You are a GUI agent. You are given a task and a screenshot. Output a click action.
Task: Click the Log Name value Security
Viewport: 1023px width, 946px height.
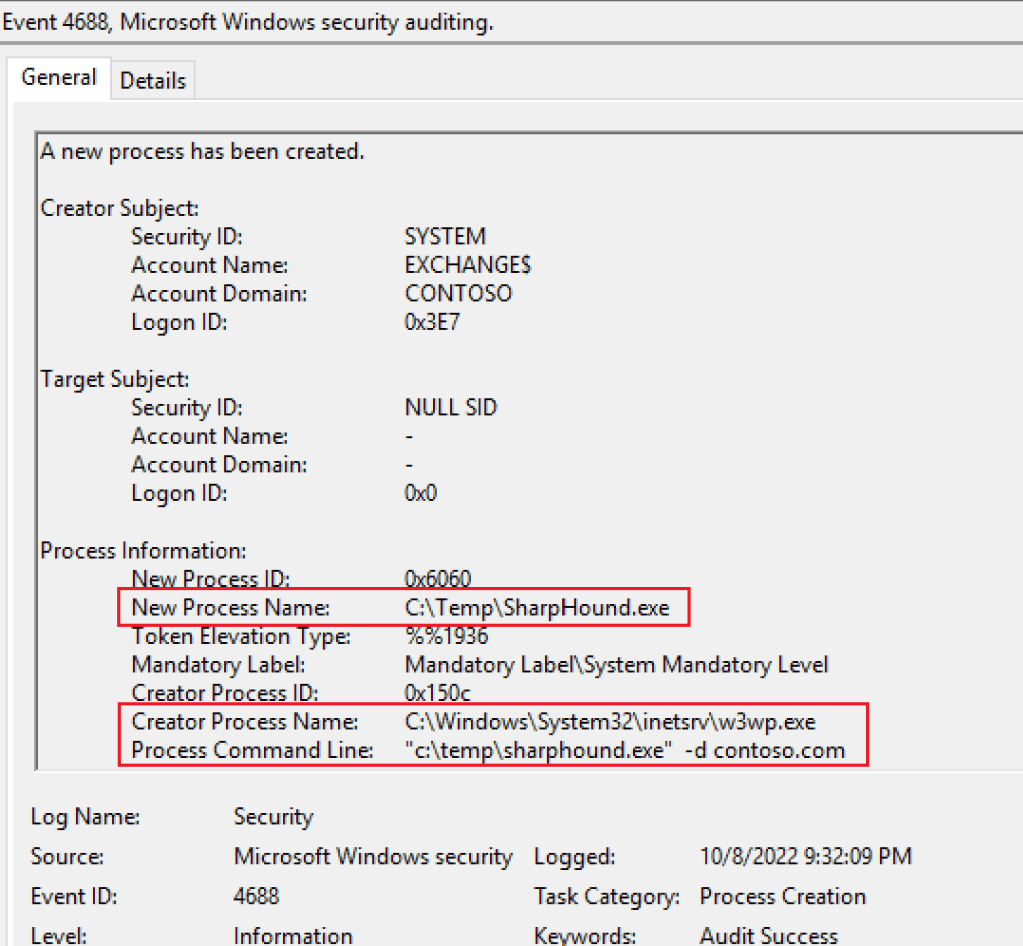pos(273,817)
